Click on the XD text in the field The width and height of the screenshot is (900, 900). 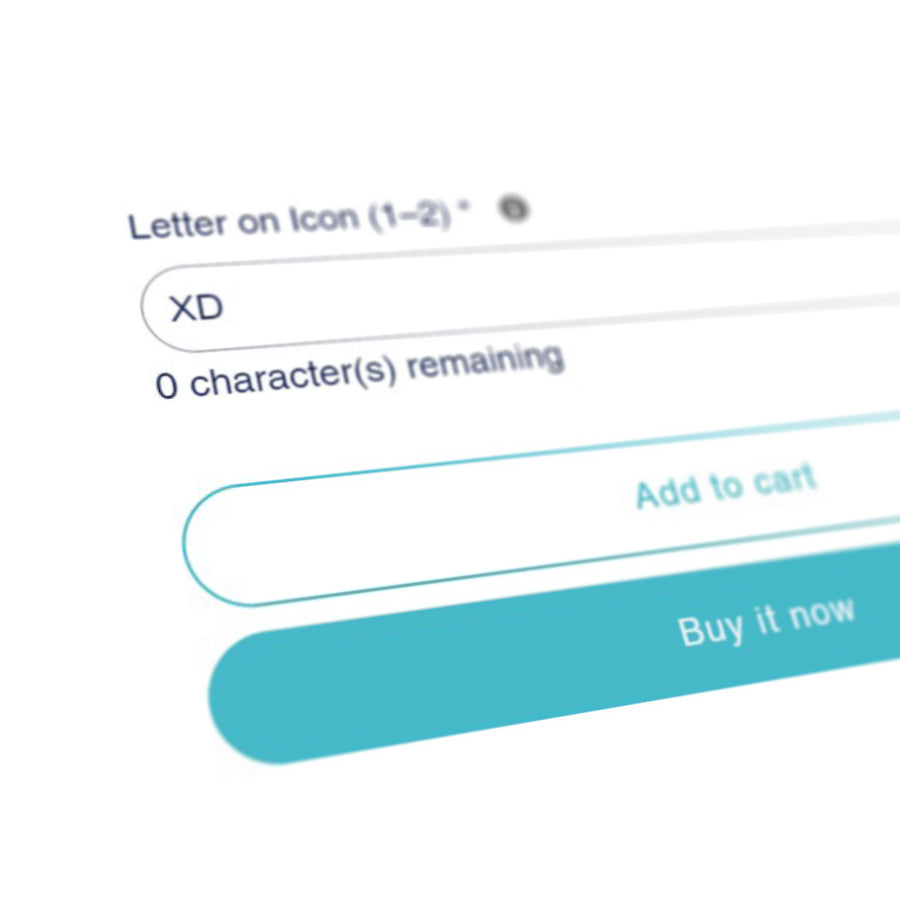tap(197, 308)
